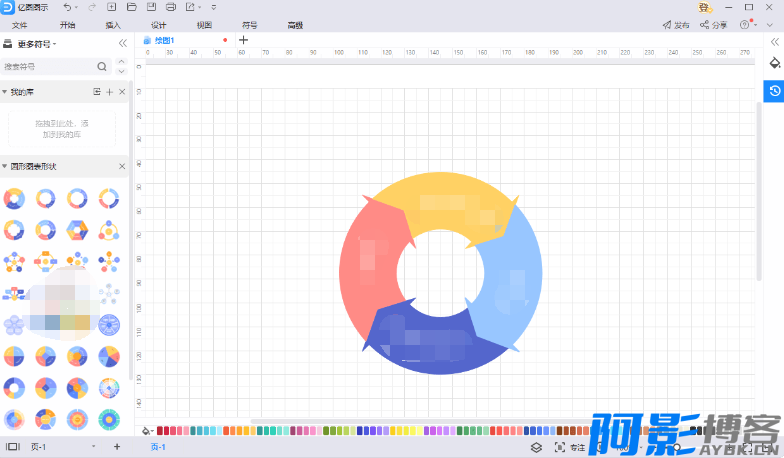Pick the orange-red swatch after the light blue swatches
The image size is (784, 458).
pos(226,430)
